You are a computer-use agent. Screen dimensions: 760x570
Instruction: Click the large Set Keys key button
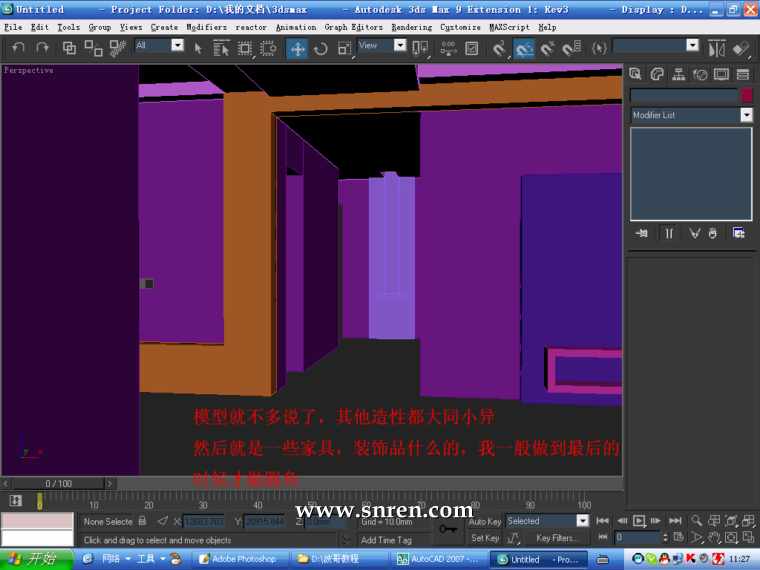[x=447, y=529]
